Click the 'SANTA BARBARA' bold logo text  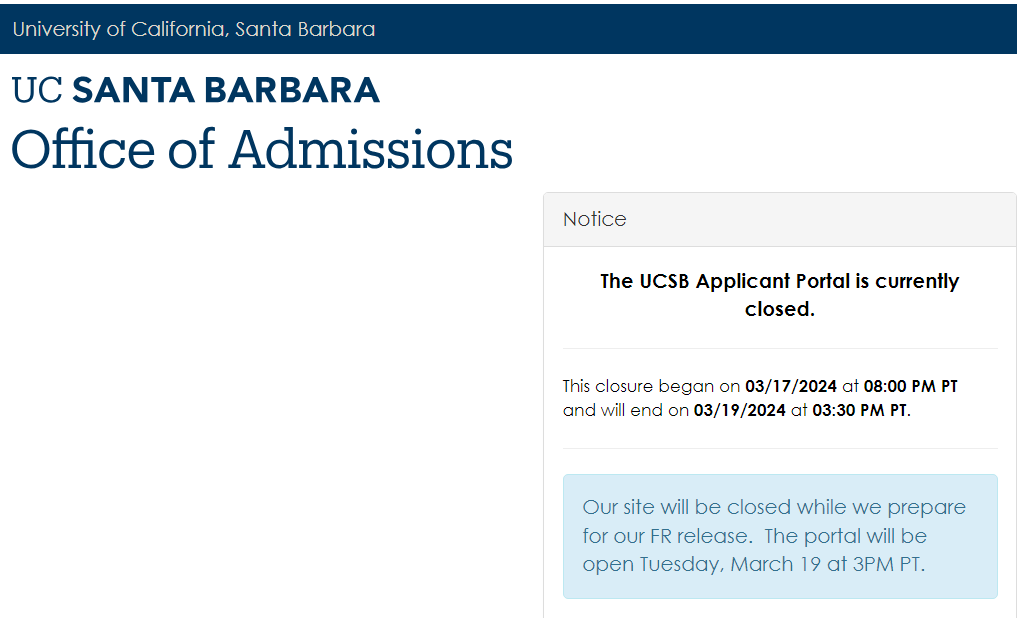pyautogui.click(x=226, y=90)
